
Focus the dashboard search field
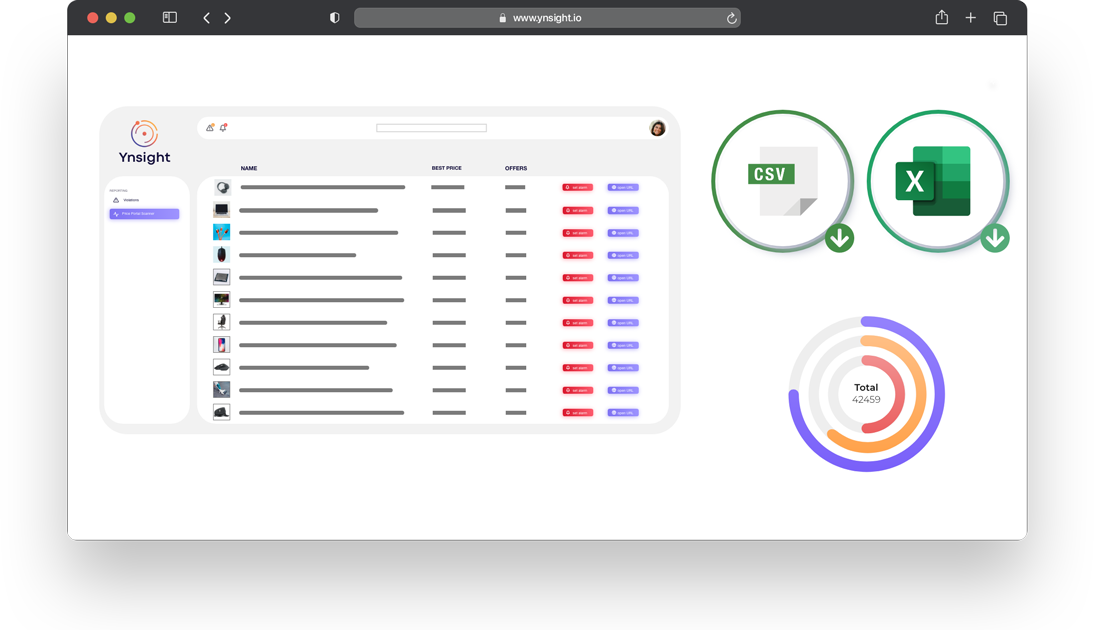(431, 128)
